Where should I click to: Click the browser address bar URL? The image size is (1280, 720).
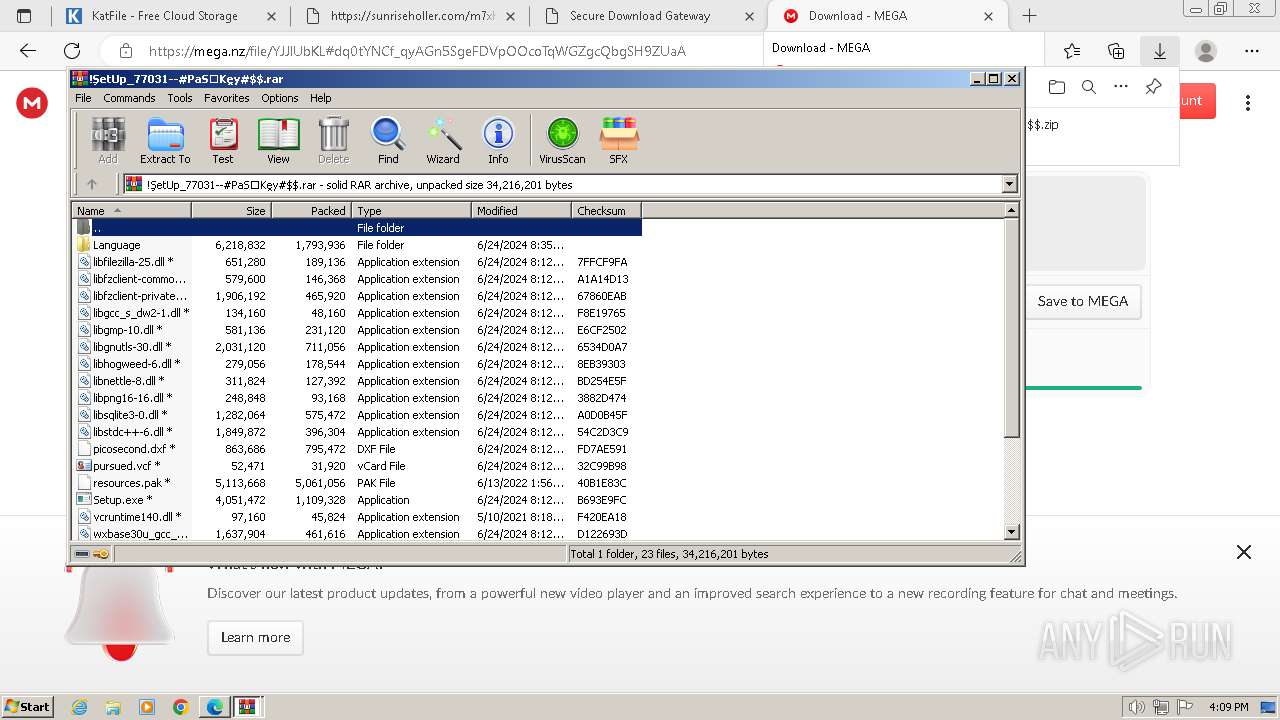[417, 51]
